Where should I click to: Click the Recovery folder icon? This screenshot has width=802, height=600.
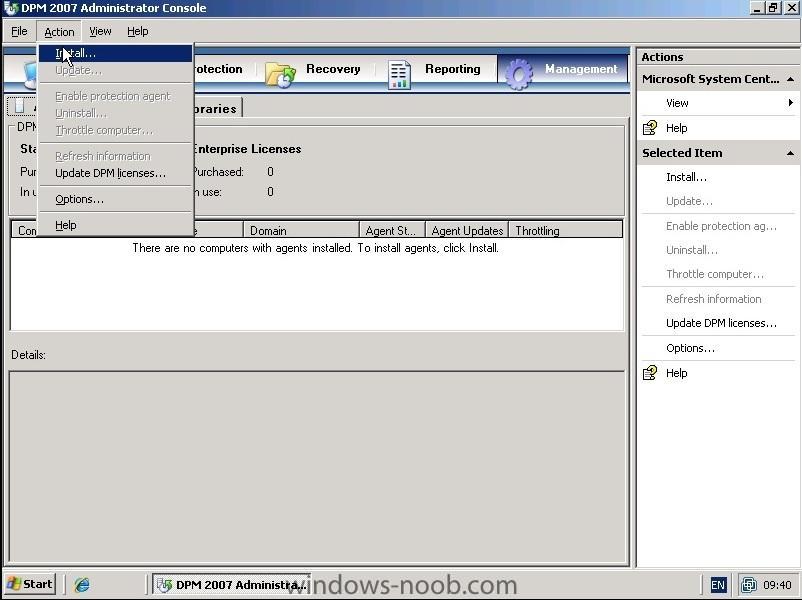coord(280,75)
